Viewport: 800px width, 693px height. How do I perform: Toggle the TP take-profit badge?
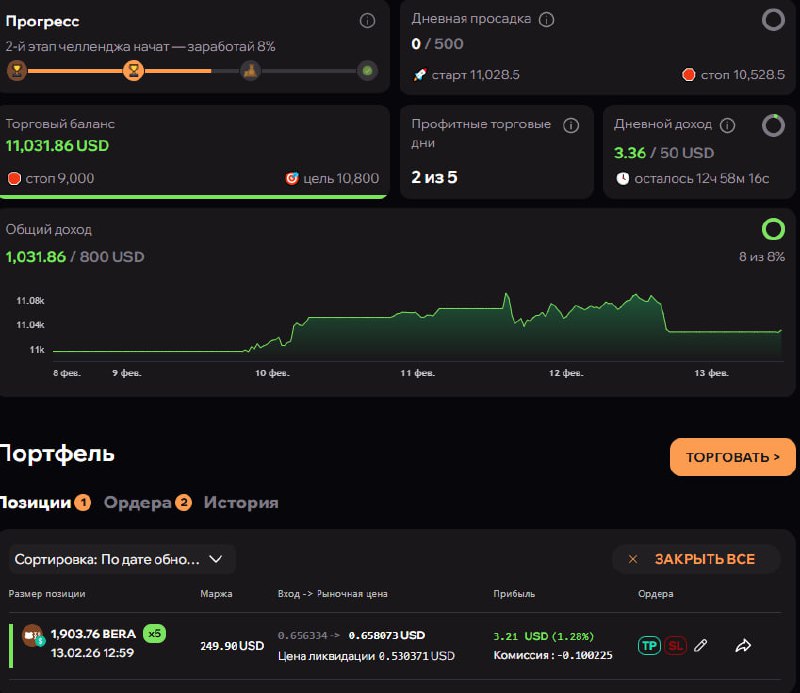pyautogui.click(x=649, y=646)
